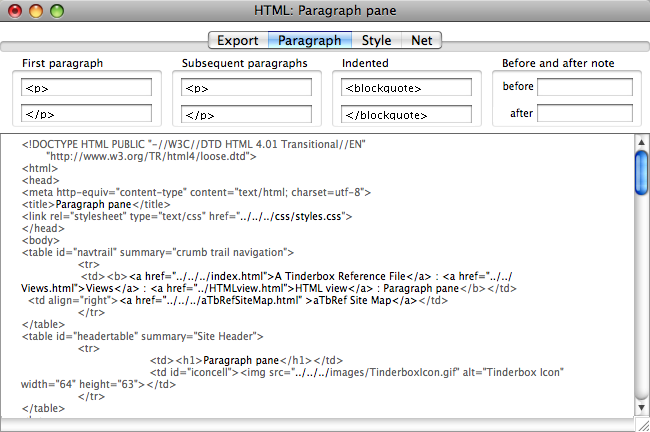The height and width of the screenshot is (432, 650).
Task: Click the 'before' note input field
Action: tap(585, 87)
